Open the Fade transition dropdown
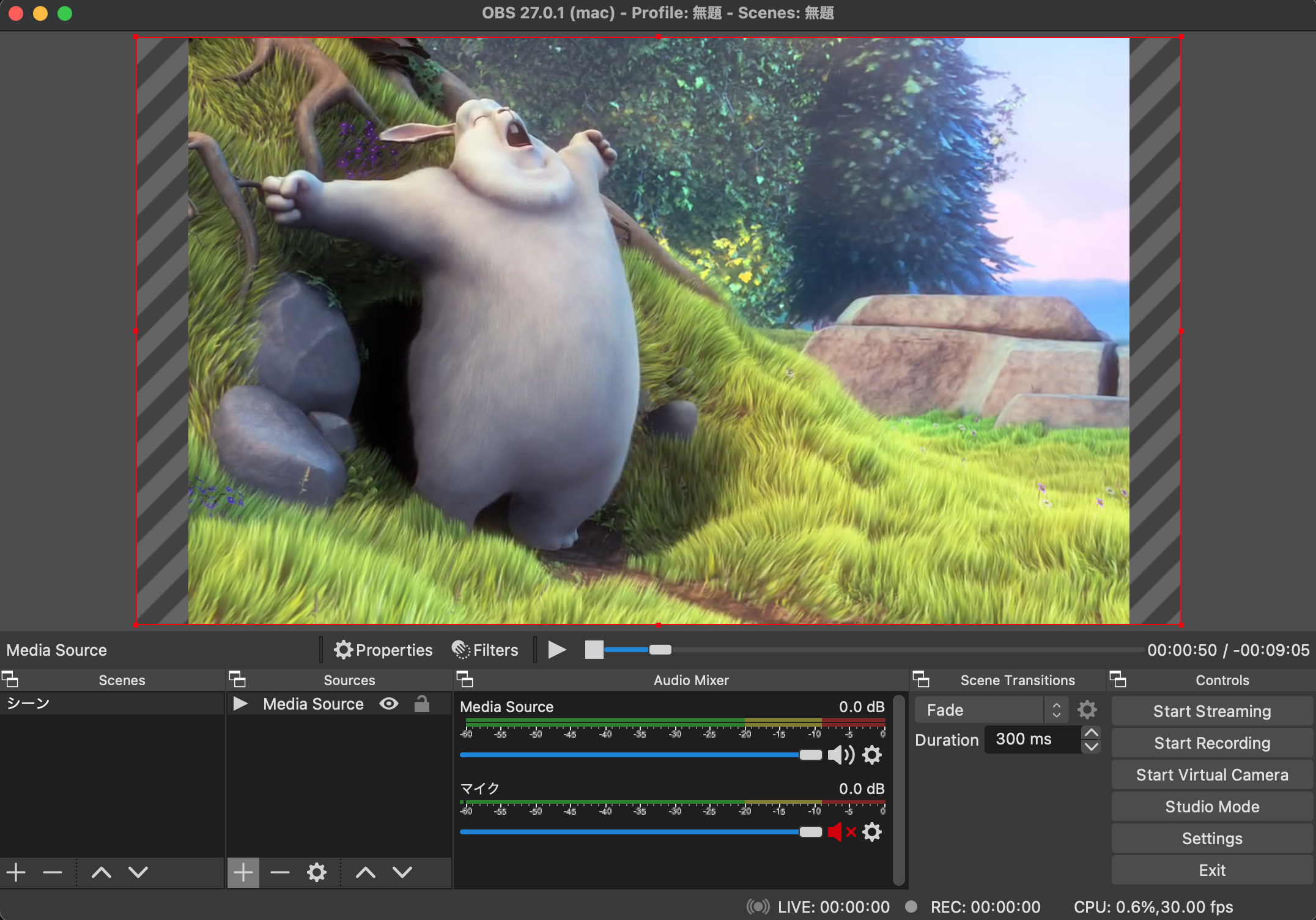This screenshot has width=1316, height=920. [991, 710]
